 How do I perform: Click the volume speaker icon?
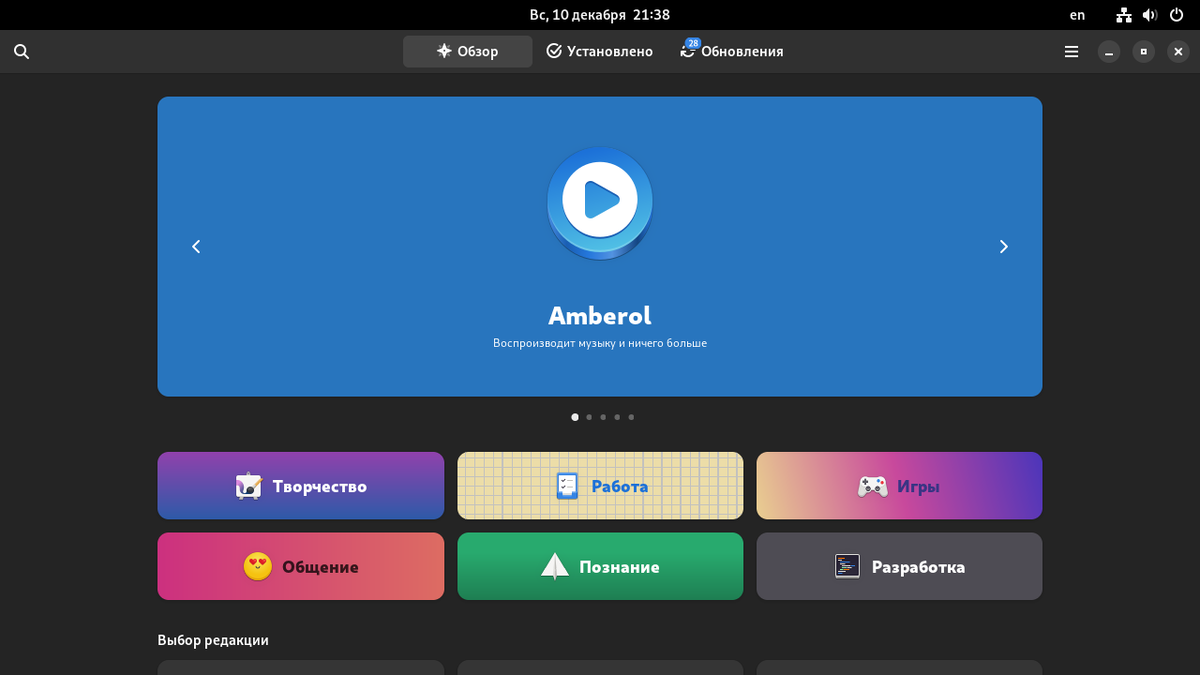1150,15
